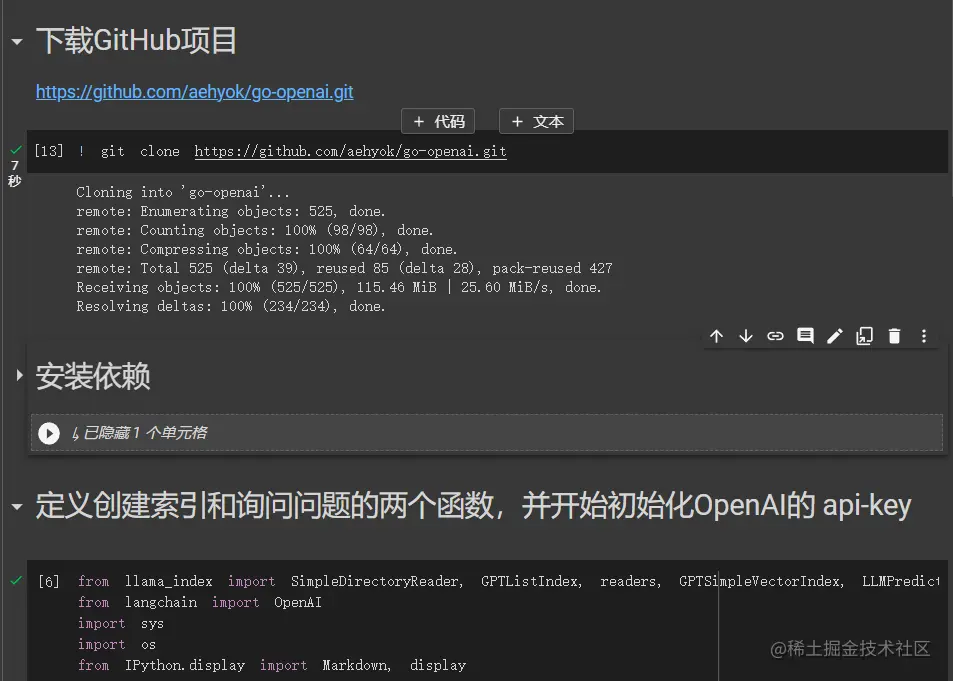The height and width of the screenshot is (681, 953).
Task: Edit the cell with pencil icon
Action: 835,336
